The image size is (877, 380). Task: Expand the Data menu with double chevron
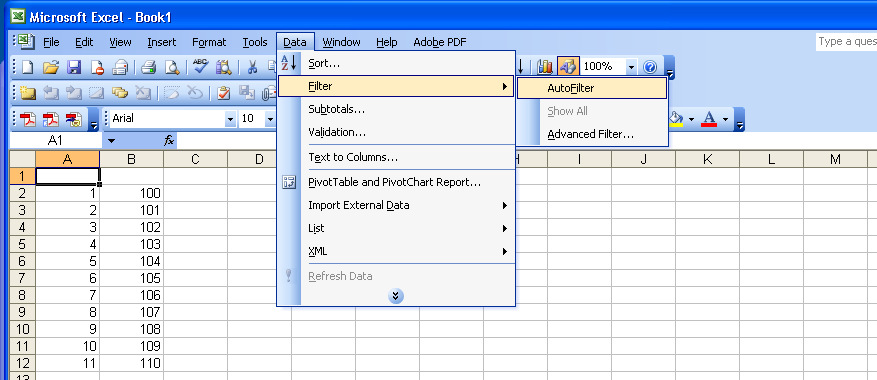point(395,296)
